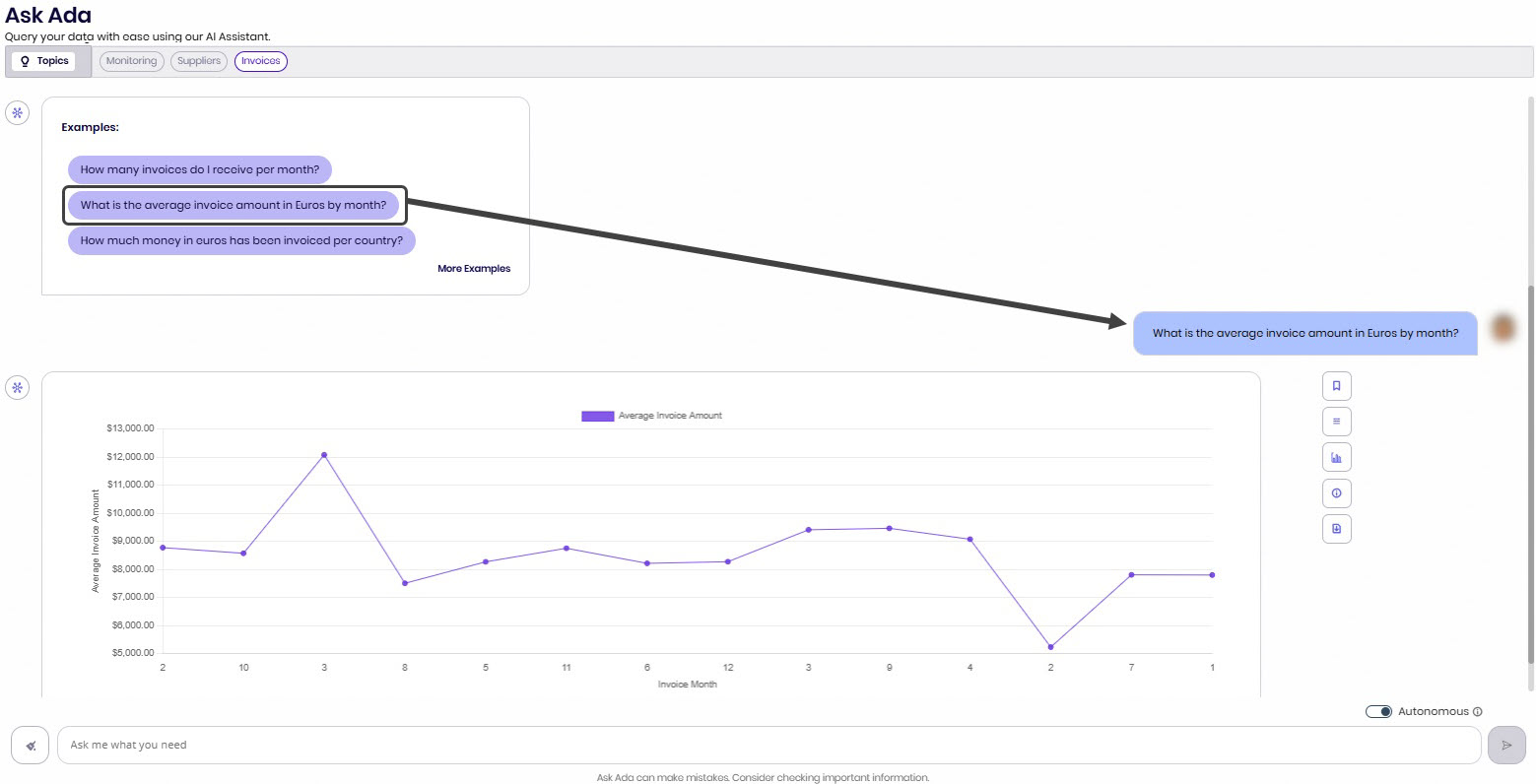Viewport: 1536px width, 784px height.
Task: Select the Monitoring topic tab
Action: pos(131,61)
